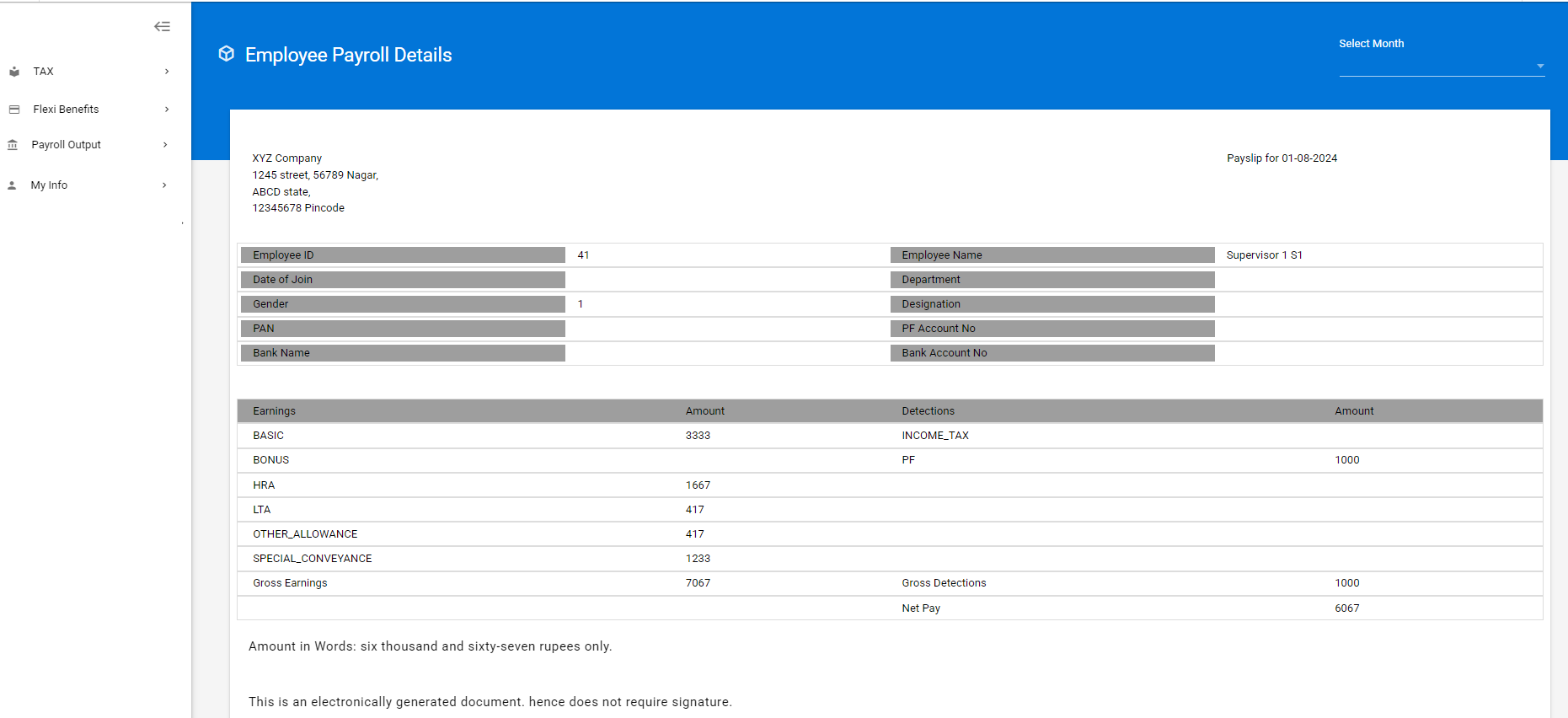This screenshot has width=1568, height=718.
Task: Collapse the sidebar with the arrow icon
Action: tap(162, 27)
